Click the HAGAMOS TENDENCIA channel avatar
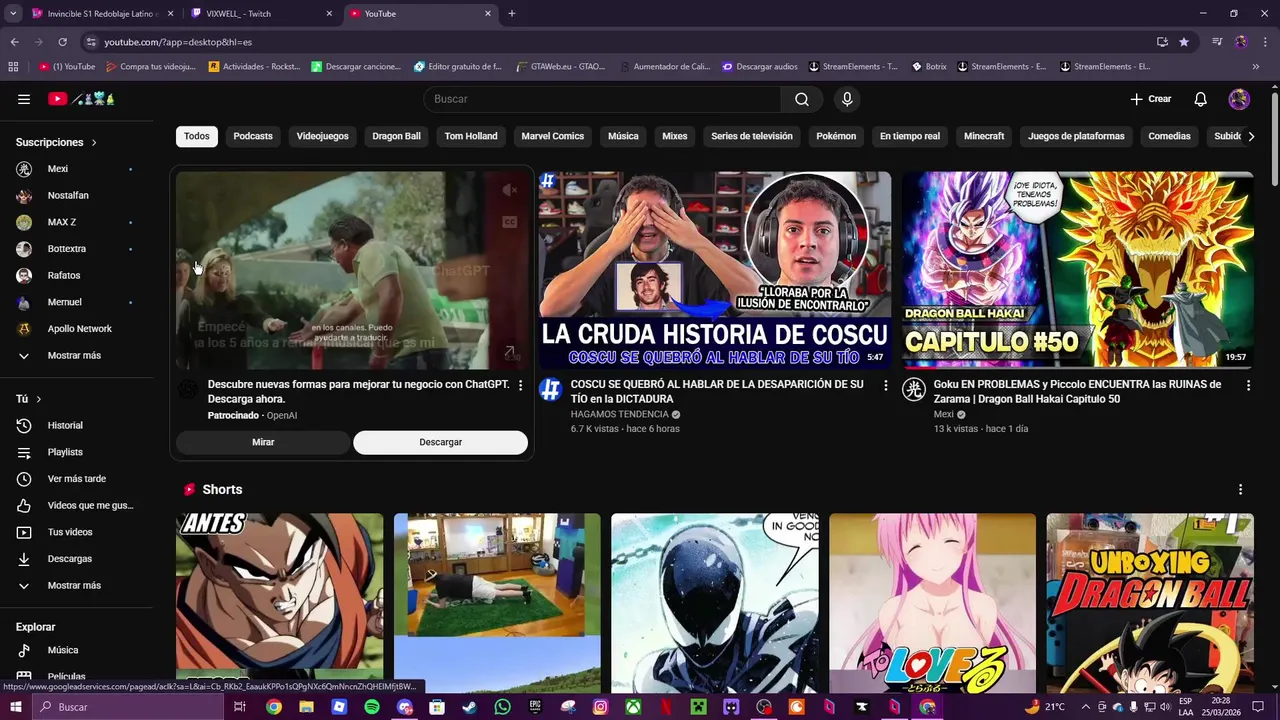This screenshot has height=720, width=1280. click(x=550, y=390)
